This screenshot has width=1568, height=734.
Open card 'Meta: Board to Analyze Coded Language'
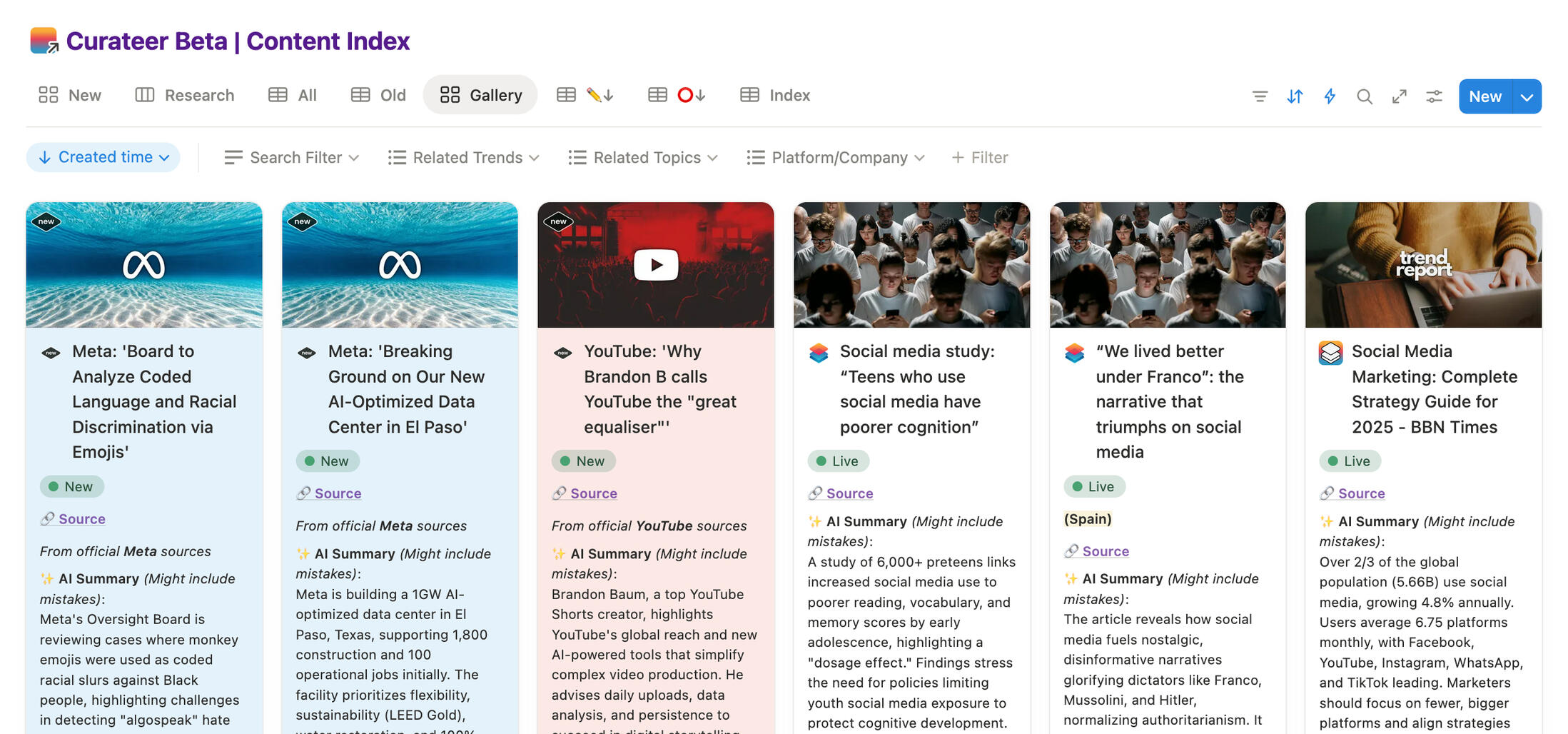click(x=154, y=401)
